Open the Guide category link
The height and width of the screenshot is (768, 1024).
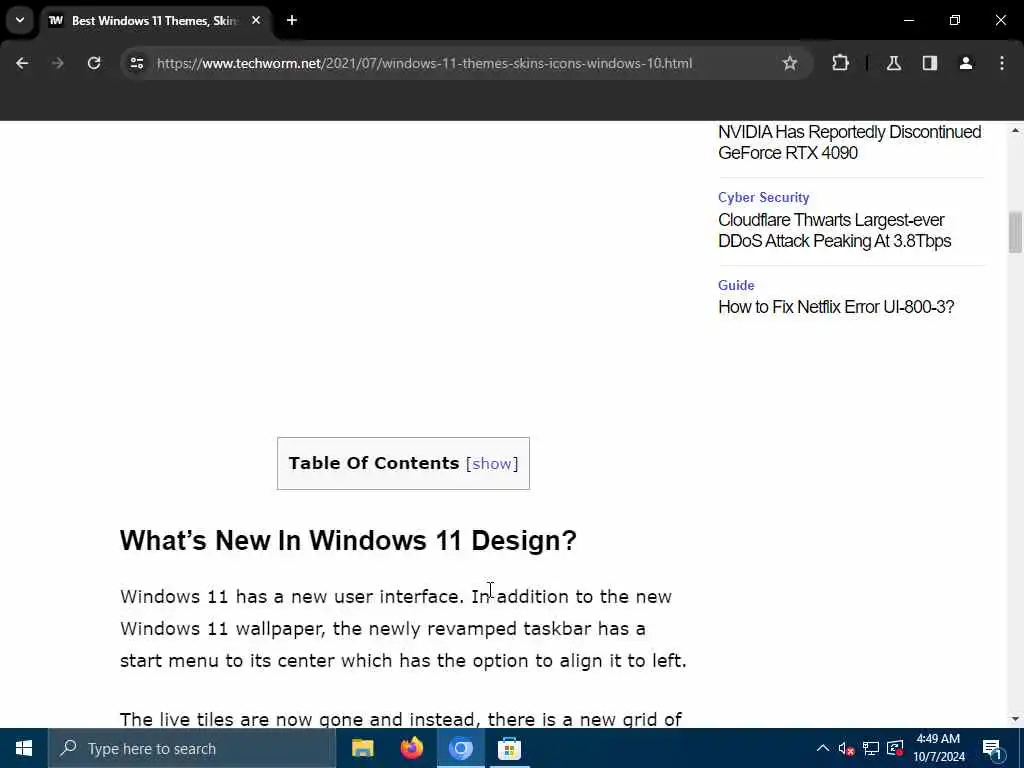(x=736, y=285)
